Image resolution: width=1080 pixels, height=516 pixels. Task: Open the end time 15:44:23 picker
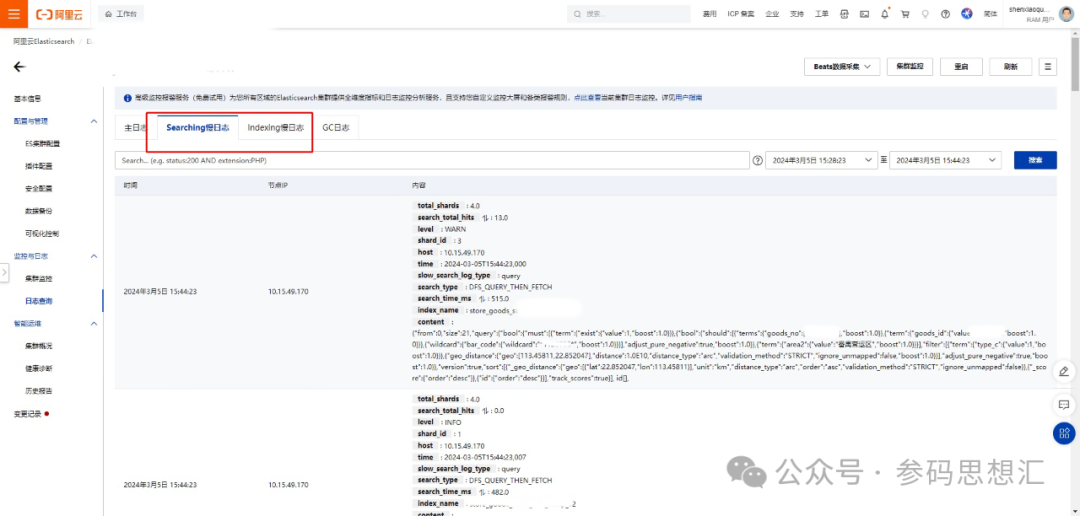pyautogui.click(x=945, y=160)
